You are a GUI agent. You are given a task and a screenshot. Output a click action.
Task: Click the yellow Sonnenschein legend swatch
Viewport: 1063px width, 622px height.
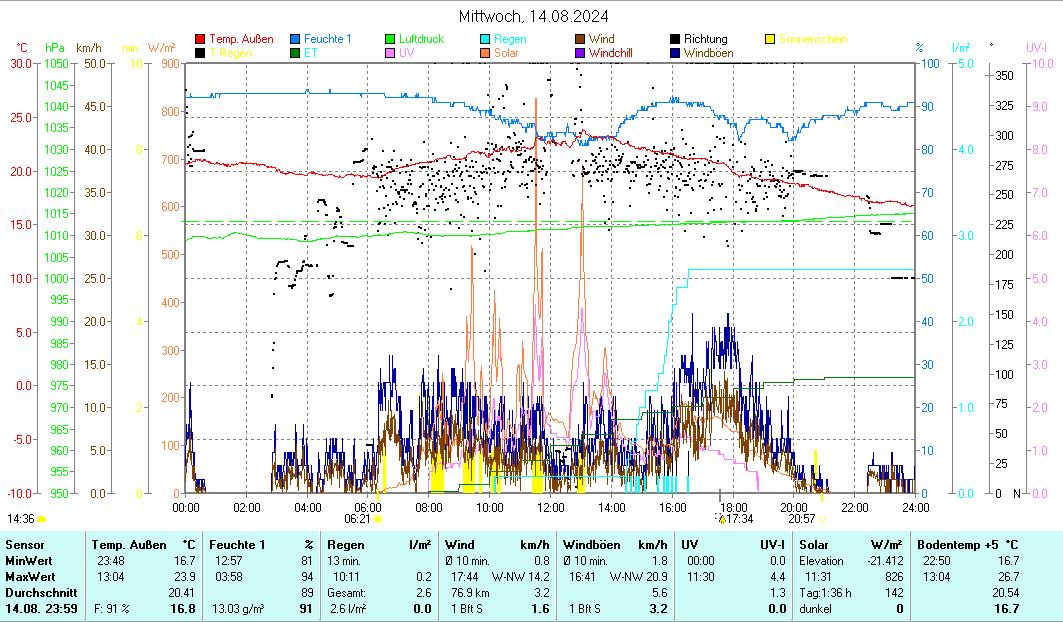[x=770, y=40]
